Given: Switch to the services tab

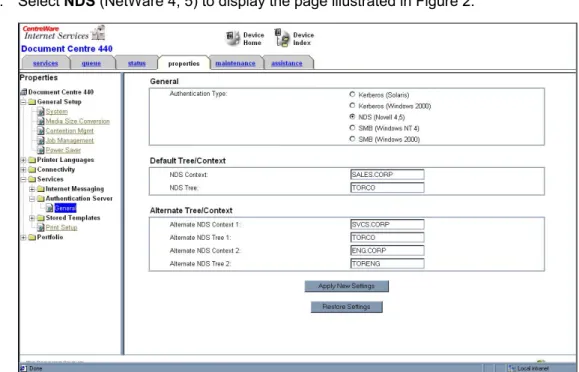Looking at the screenshot, I should (x=45, y=63).
